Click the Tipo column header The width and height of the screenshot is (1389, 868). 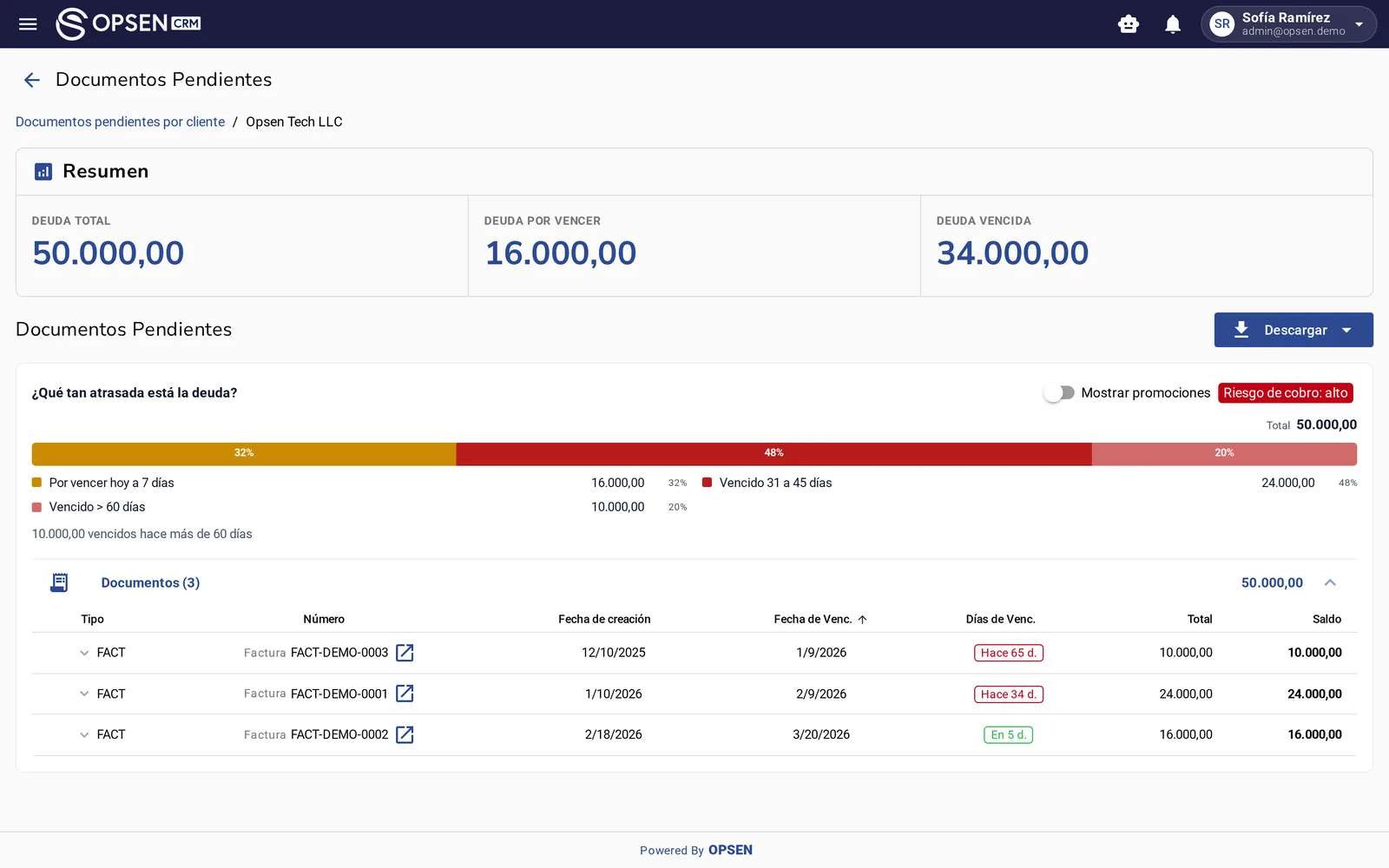click(x=92, y=620)
